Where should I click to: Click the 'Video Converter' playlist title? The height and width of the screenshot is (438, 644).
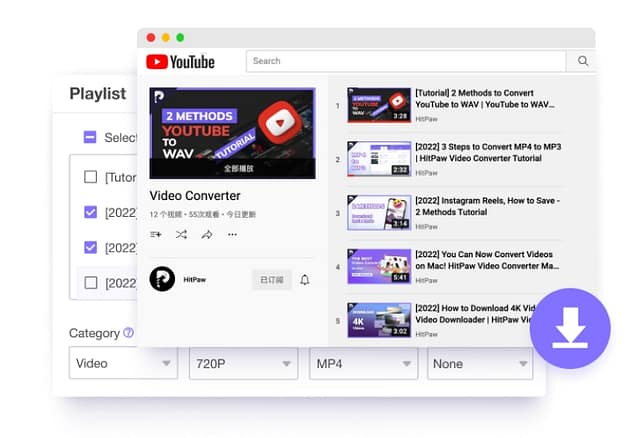click(x=195, y=196)
